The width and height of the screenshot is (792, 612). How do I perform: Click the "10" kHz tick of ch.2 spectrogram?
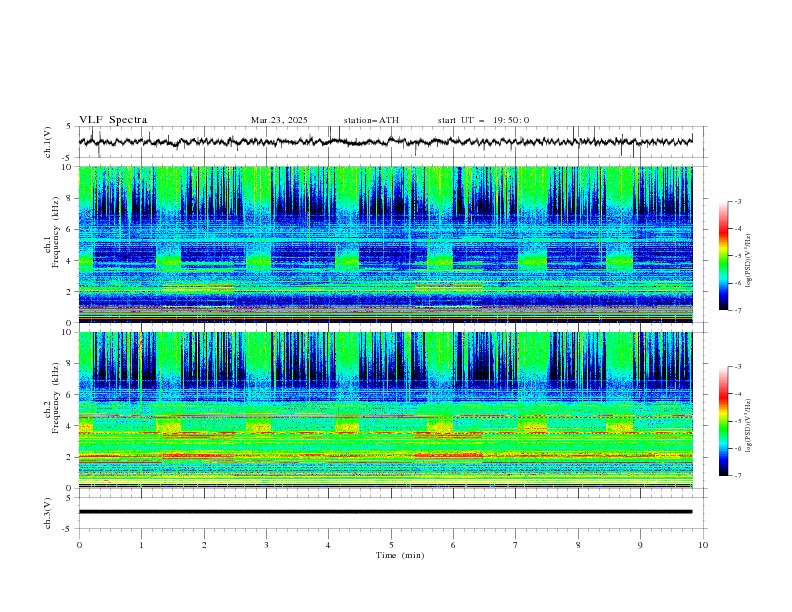69,332
